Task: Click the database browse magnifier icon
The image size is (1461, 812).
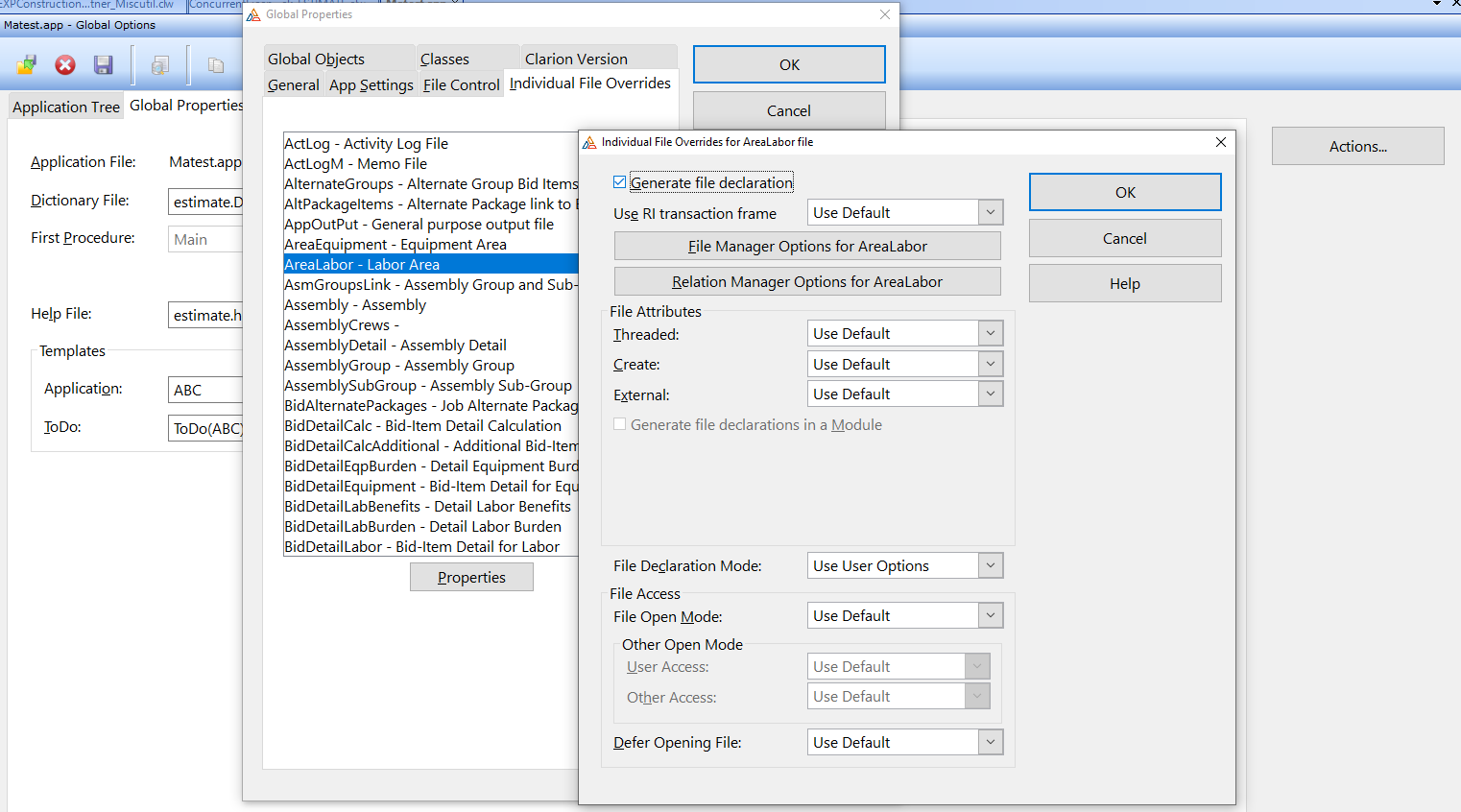Action: 160,64
